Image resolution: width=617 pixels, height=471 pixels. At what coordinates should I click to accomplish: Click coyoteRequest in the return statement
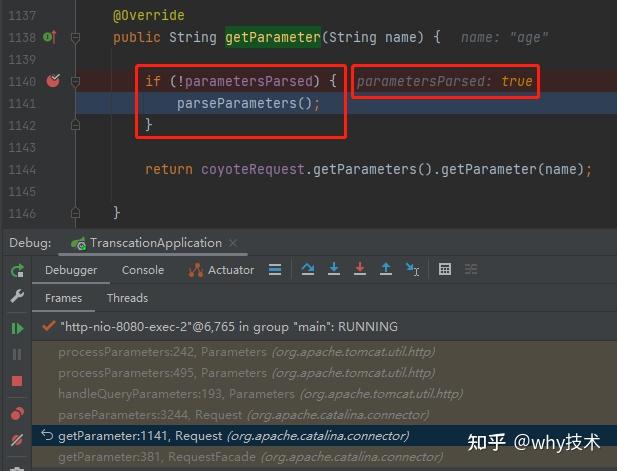pos(252,169)
